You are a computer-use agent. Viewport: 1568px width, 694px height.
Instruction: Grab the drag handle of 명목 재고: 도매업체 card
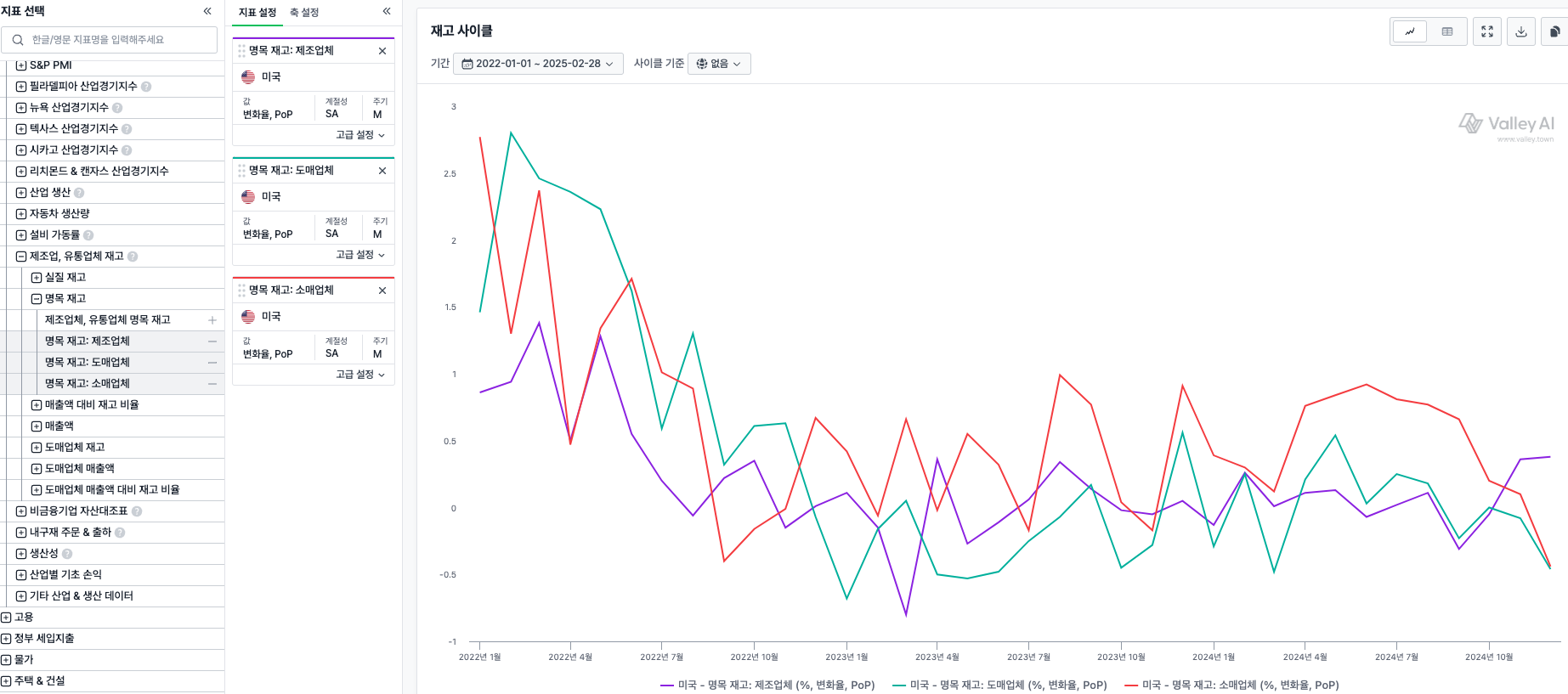241,171
